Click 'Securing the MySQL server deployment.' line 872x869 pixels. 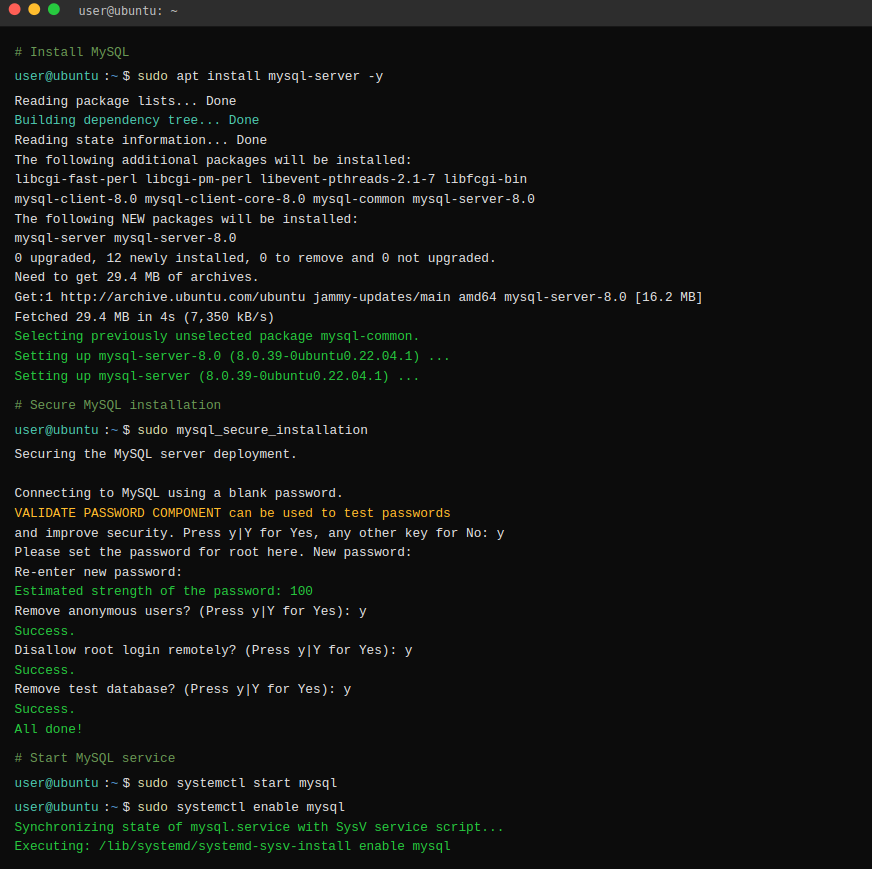156,454
